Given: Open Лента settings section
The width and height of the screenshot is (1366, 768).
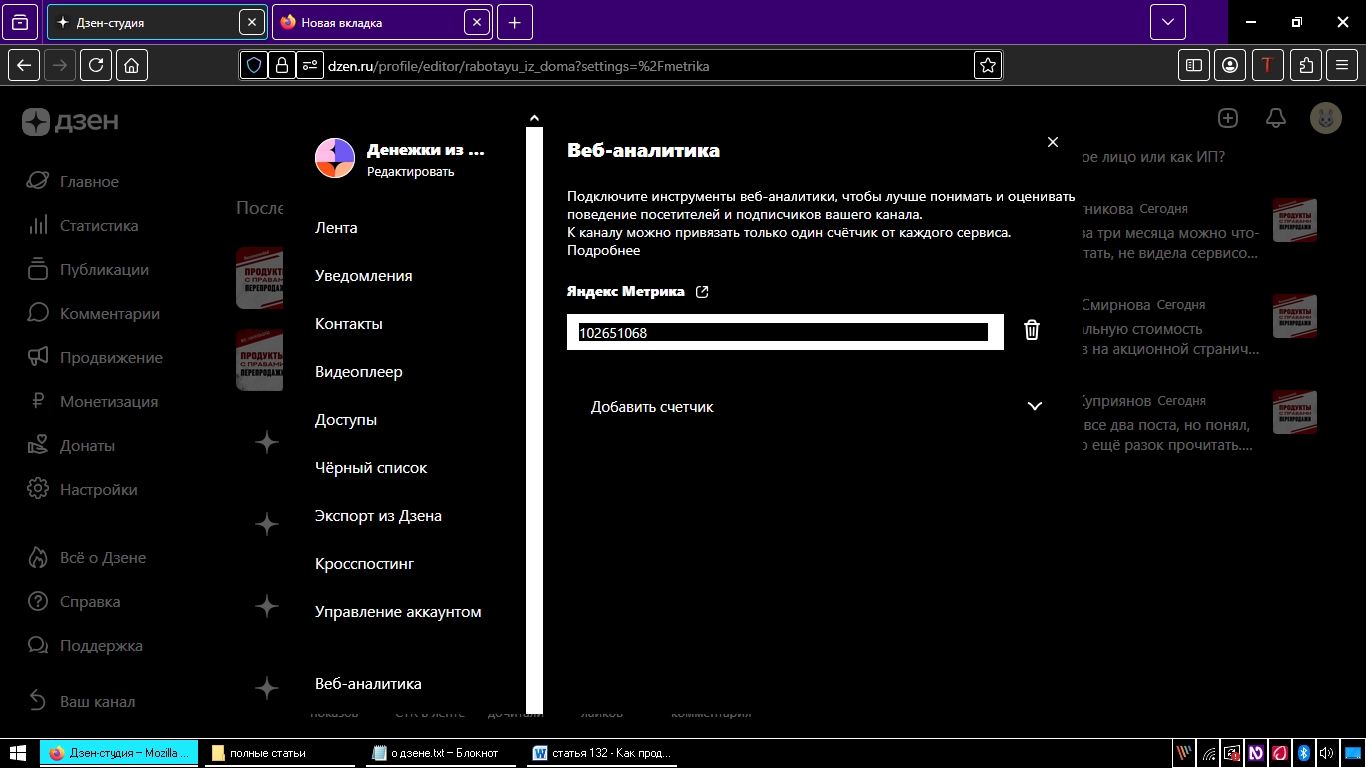Looking at the screenshot, I should point(336,228).
